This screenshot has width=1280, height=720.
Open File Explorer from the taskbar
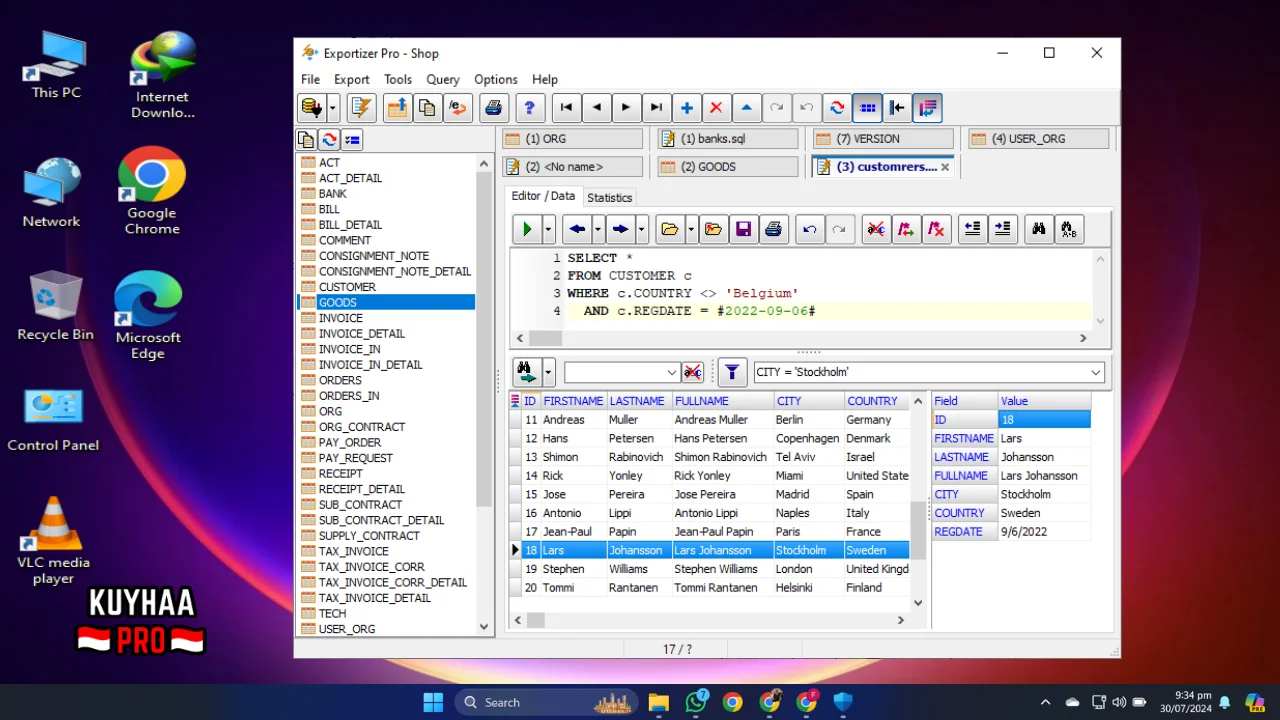pyautogui.click(x=658, y=702)
